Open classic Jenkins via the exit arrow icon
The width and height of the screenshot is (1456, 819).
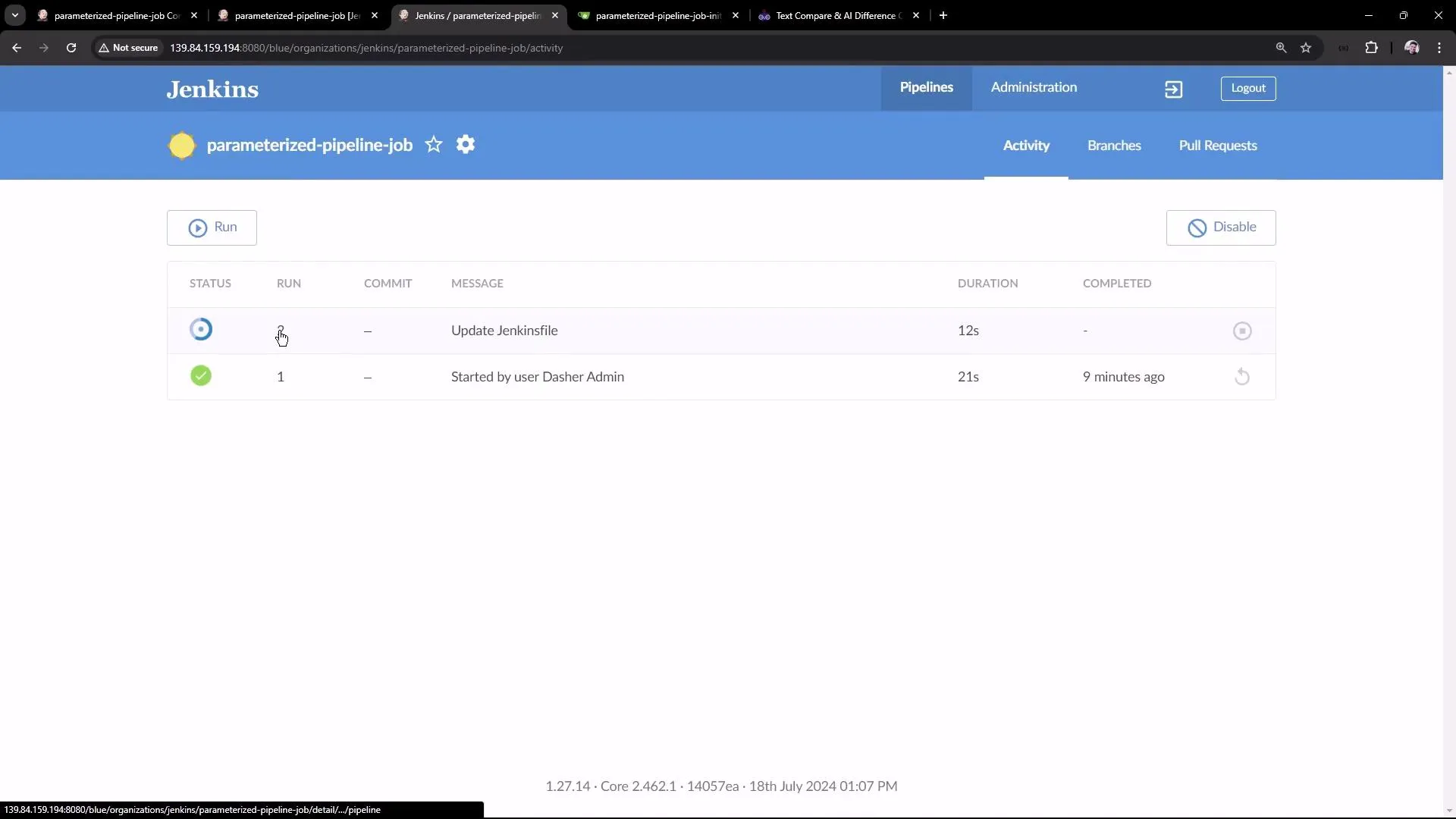click(1173, 89)
